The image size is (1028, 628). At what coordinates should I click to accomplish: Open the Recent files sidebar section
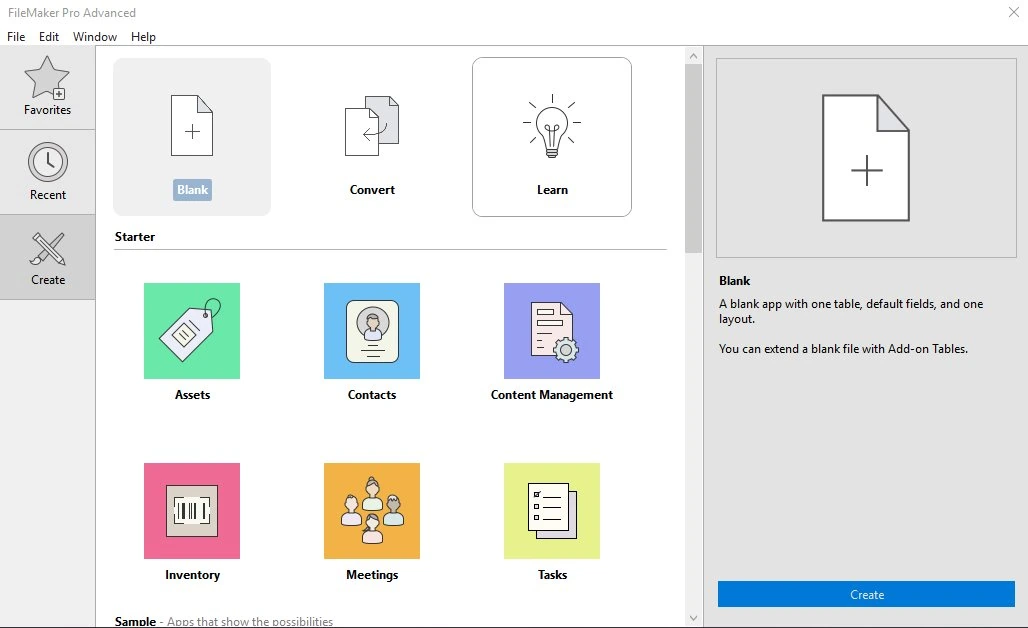(x=47, y=172)
